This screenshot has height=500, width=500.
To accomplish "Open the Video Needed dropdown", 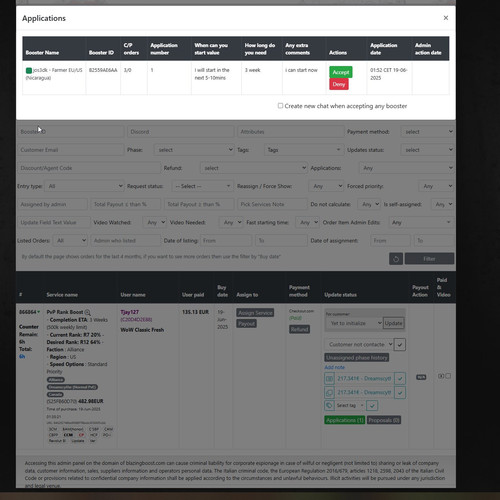I will (231, 222).
